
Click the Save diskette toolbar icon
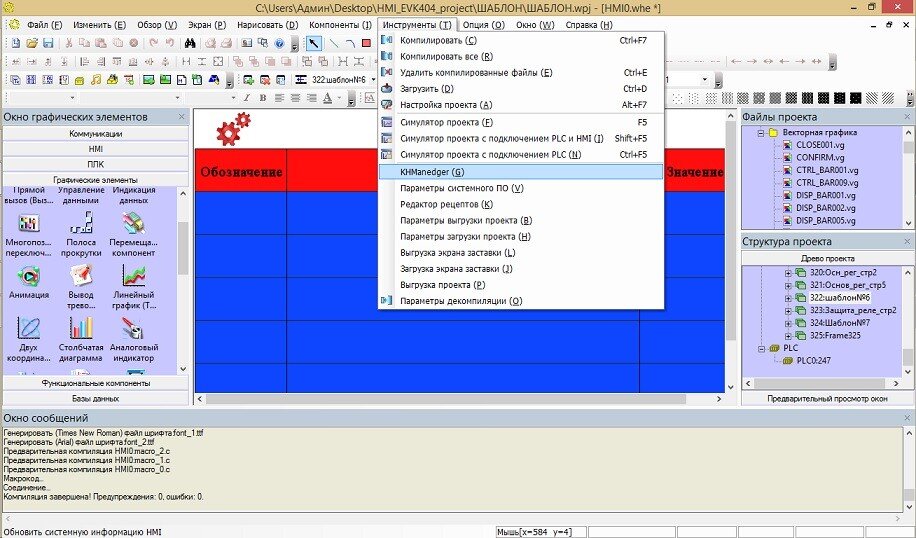click(48, 43)
